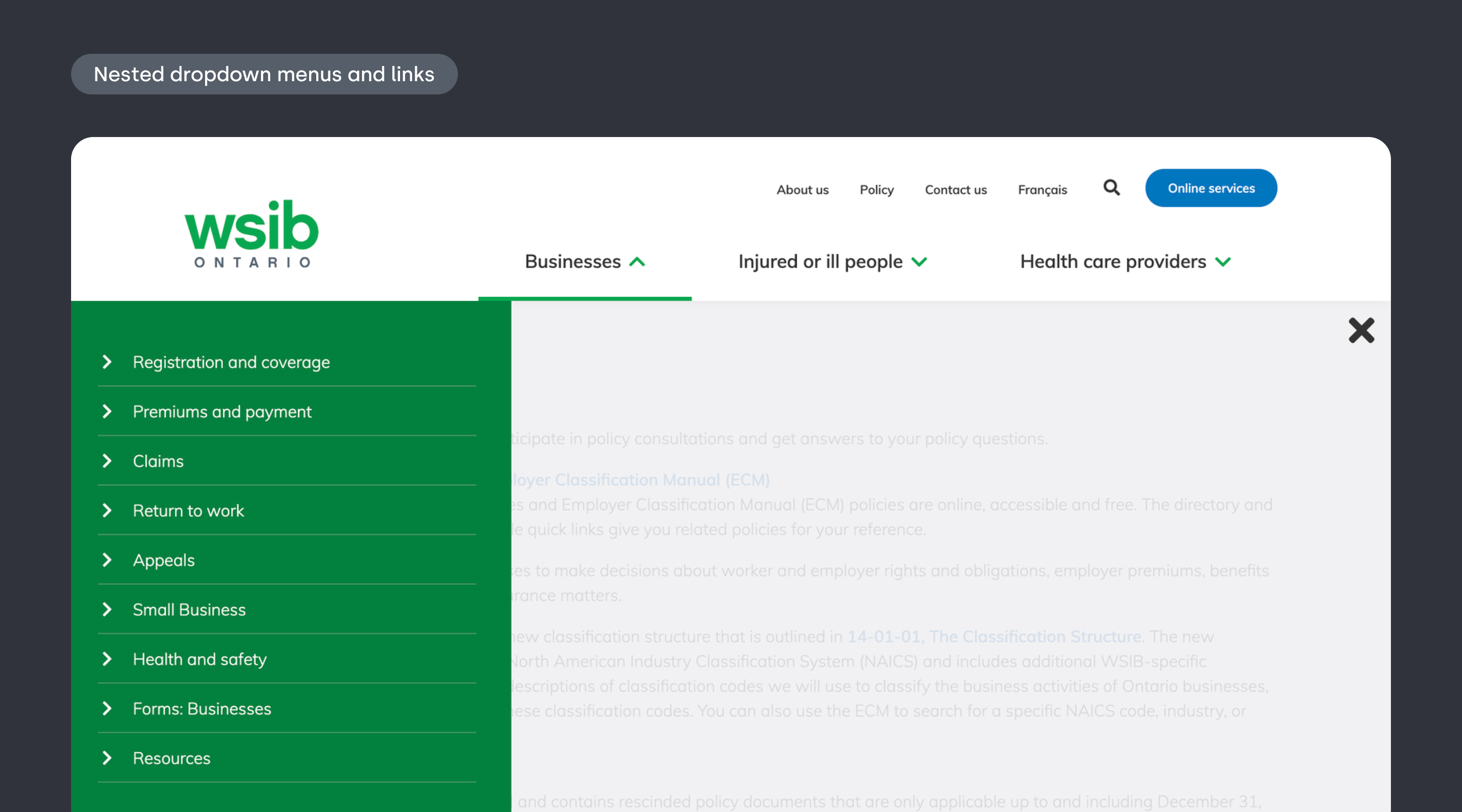Image resolution: width=1462 pixels, height=812 pixels.
Task: Click the chevron beside Small Business
Action: click(x=107, y=610)
